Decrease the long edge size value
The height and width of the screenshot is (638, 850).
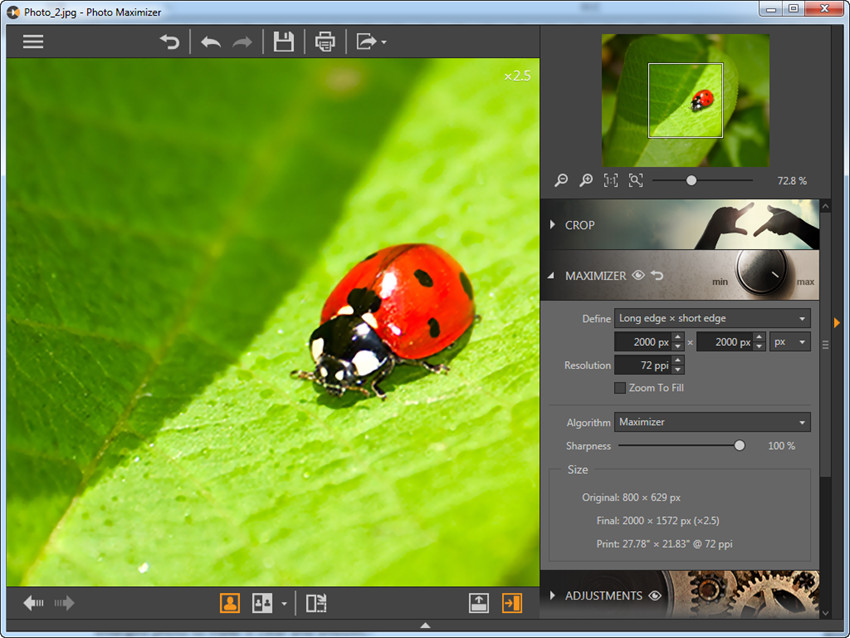678,346
